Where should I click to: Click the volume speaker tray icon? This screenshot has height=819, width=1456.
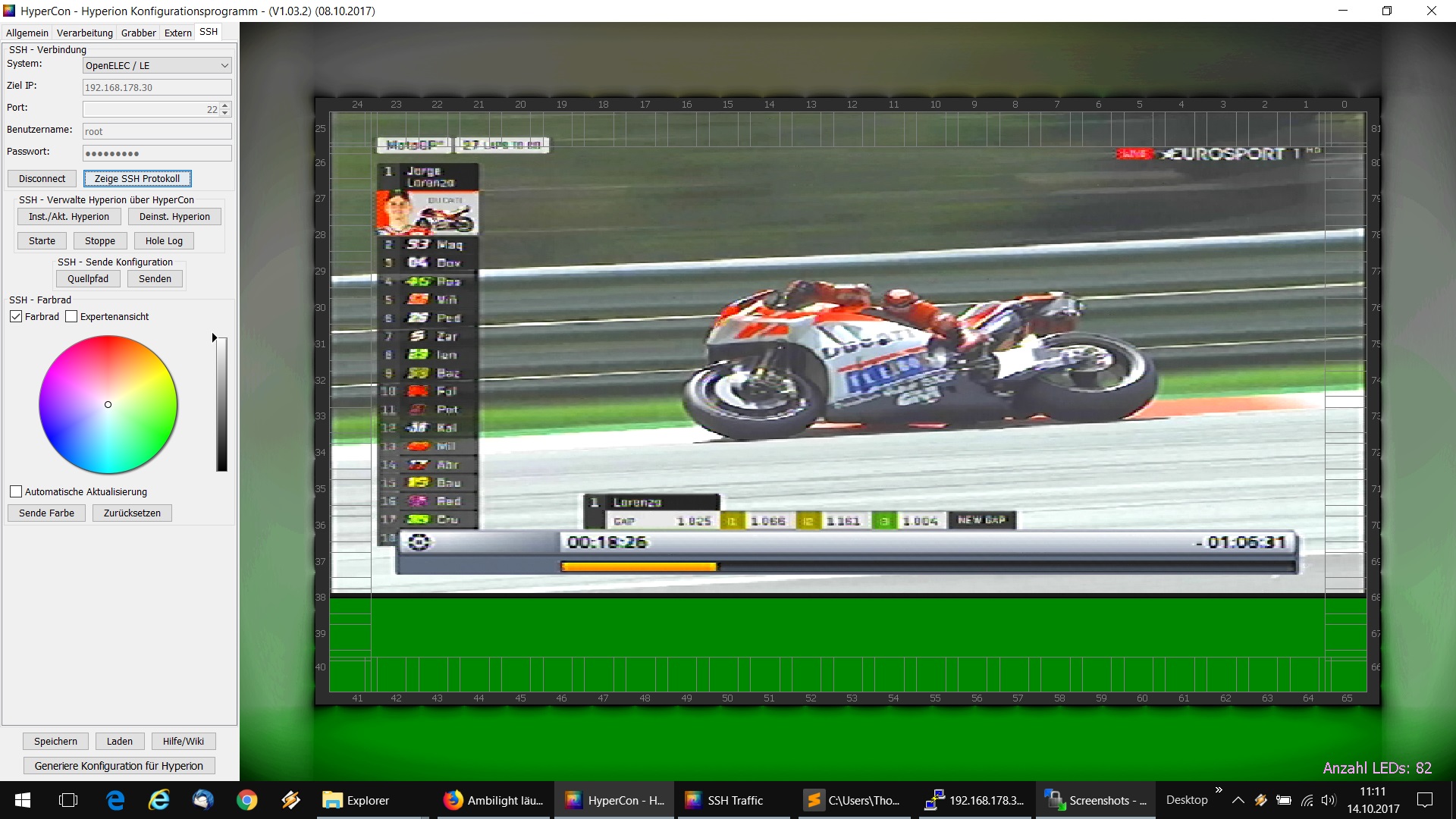(x=1328, y=800)
